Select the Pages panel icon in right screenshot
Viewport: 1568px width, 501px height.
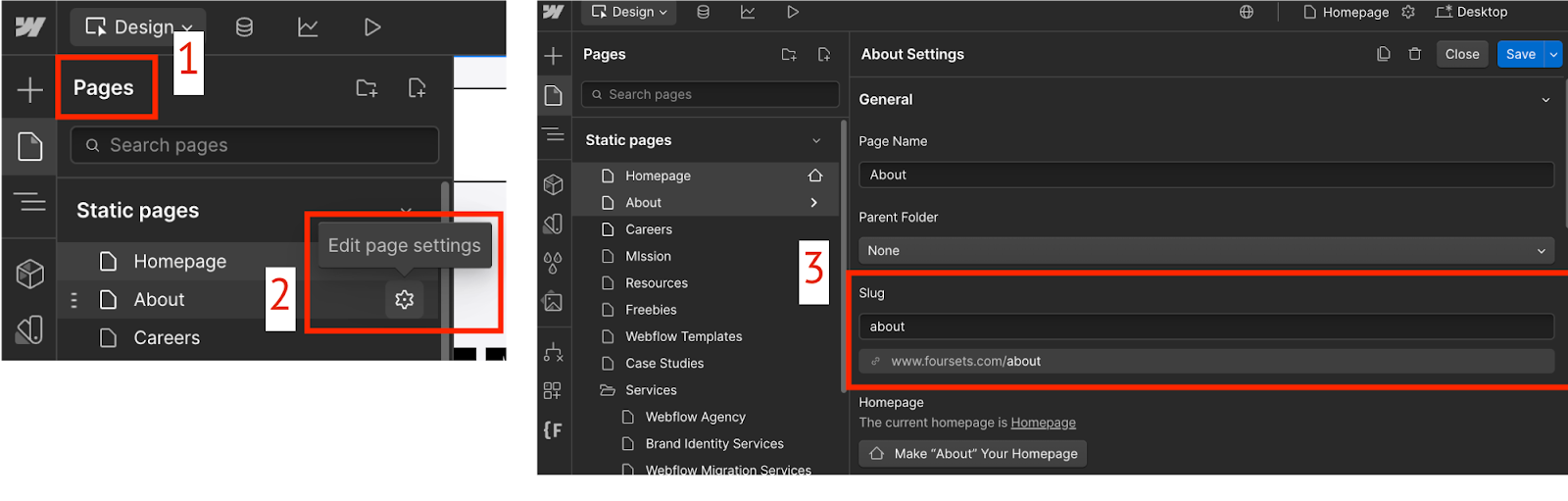pos(553,95)
